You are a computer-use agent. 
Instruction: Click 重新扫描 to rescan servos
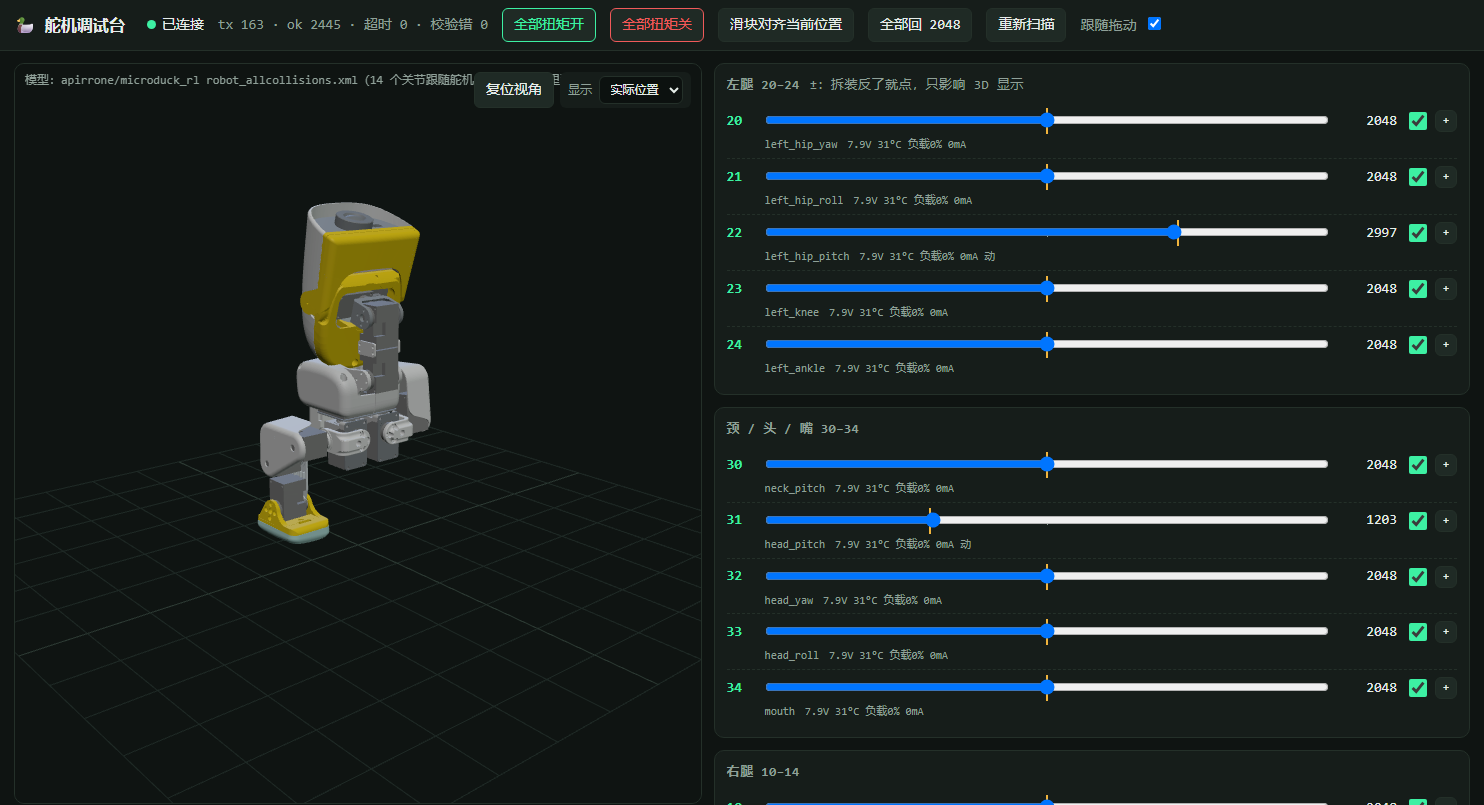[x=1026, y=25]
